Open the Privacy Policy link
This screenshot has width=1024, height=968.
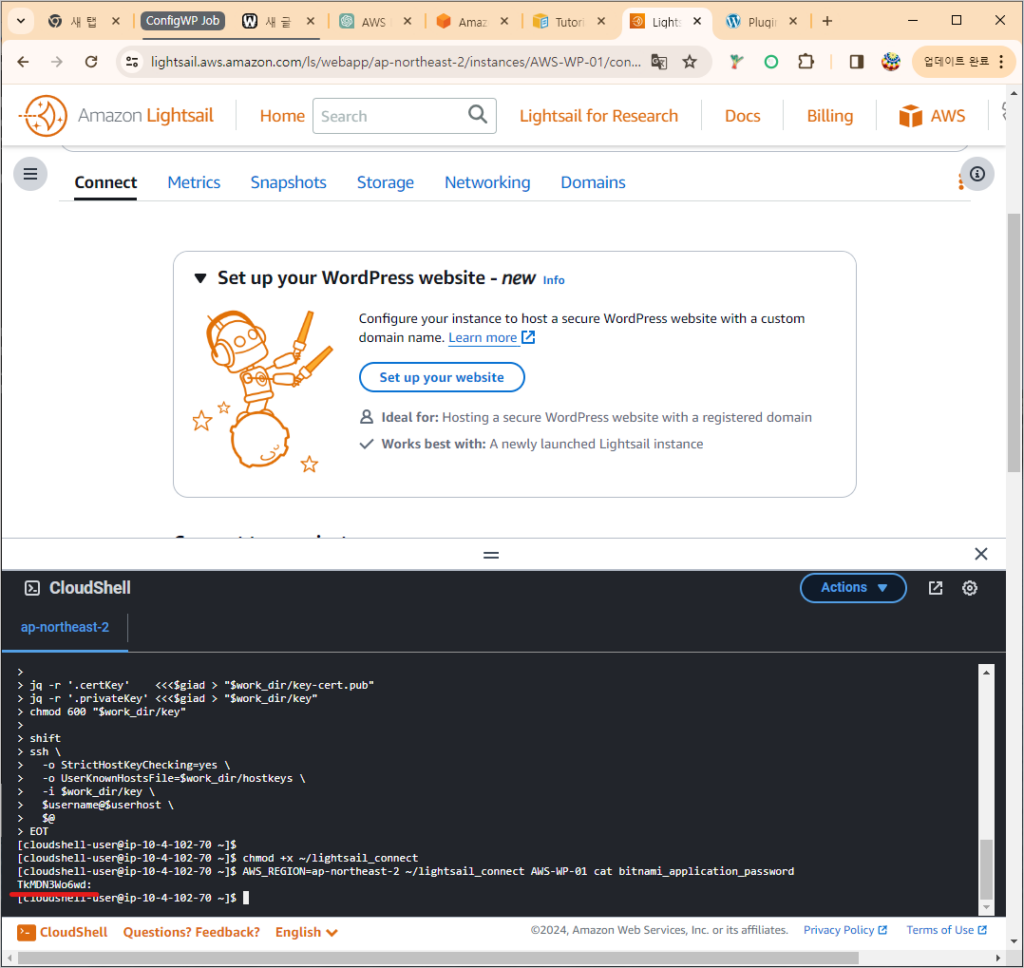pos(845,930)
